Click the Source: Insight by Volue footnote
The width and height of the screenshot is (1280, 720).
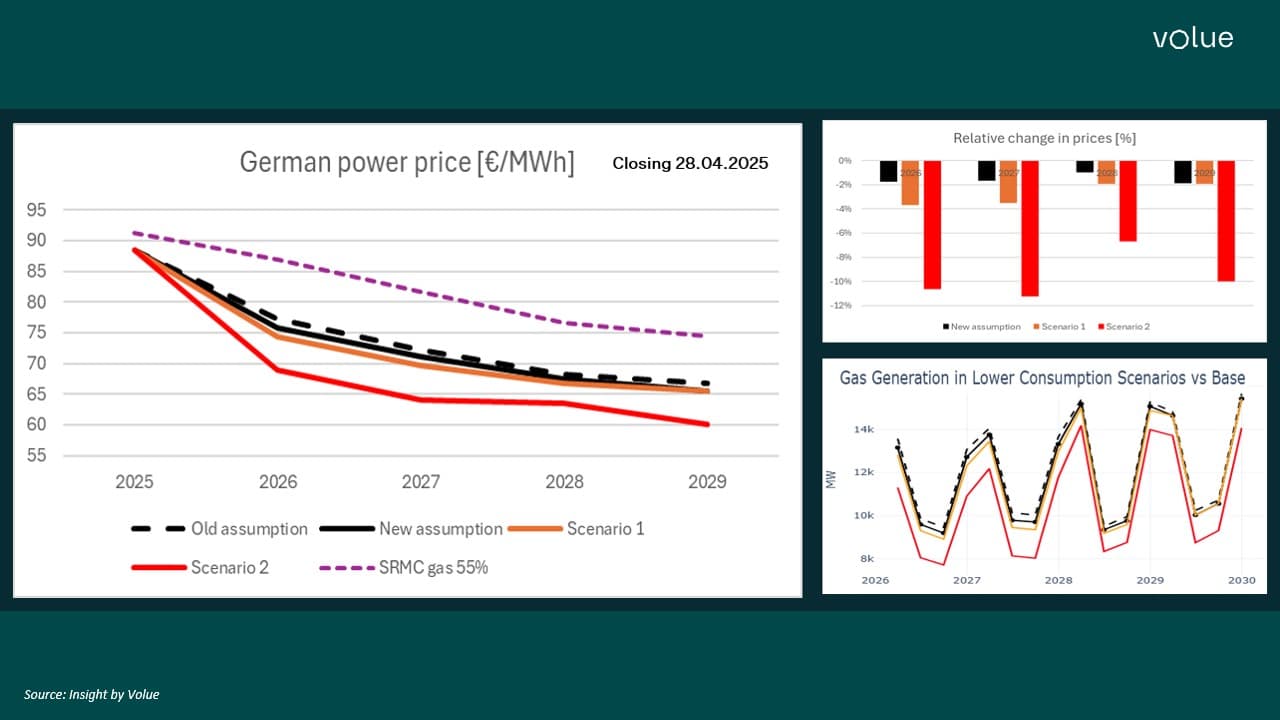point(92,694)
